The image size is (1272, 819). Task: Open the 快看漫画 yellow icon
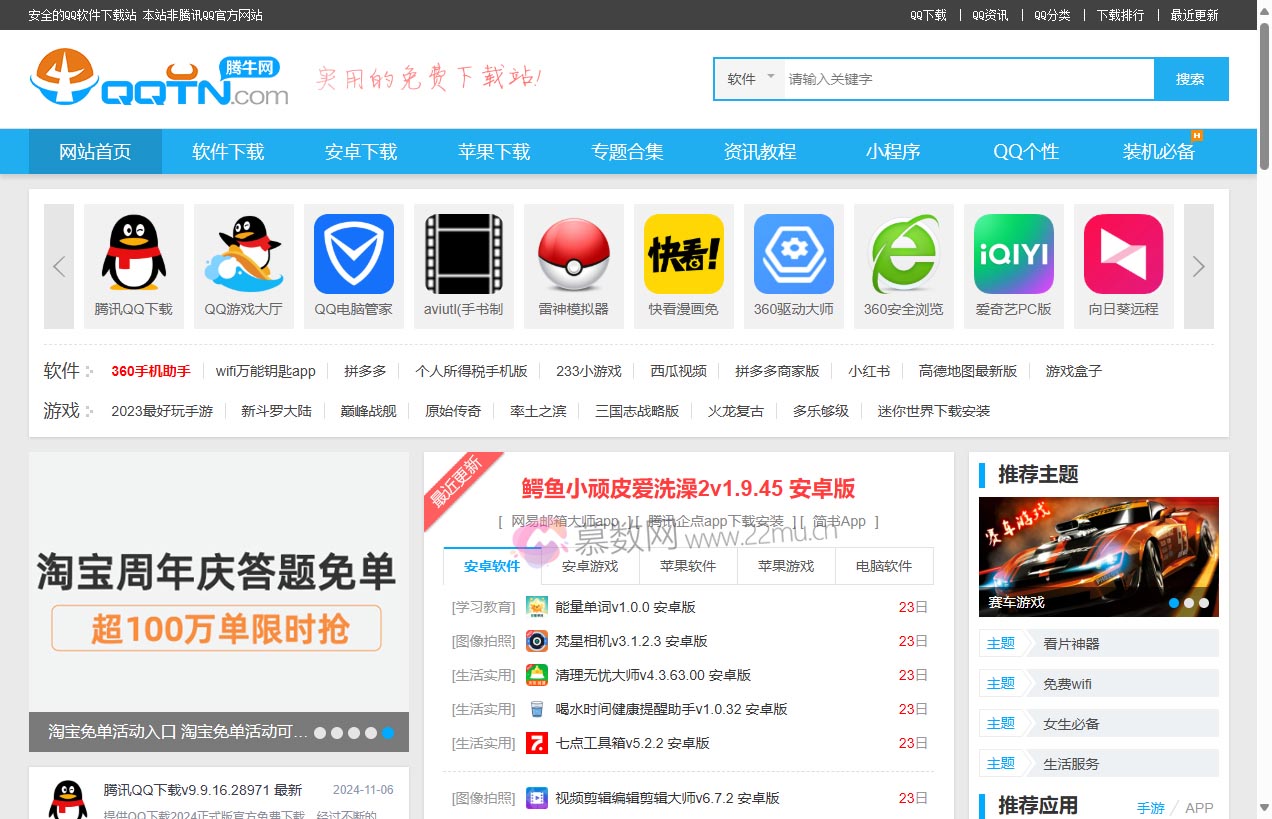684,254
